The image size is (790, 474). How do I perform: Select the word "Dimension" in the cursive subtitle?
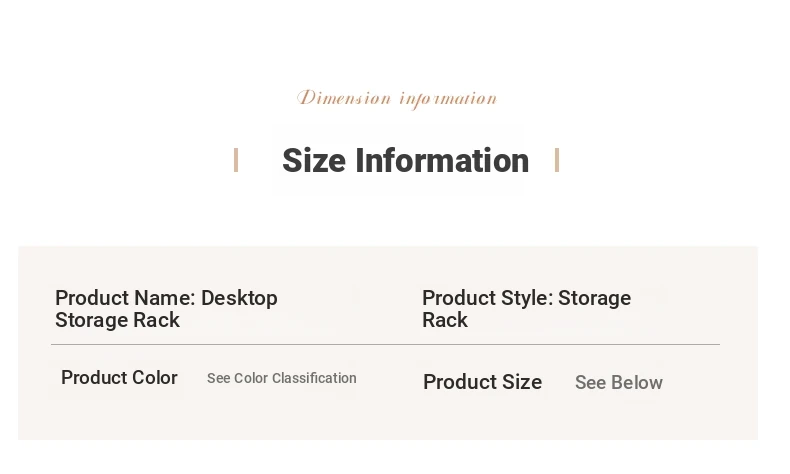coord(344,98)
